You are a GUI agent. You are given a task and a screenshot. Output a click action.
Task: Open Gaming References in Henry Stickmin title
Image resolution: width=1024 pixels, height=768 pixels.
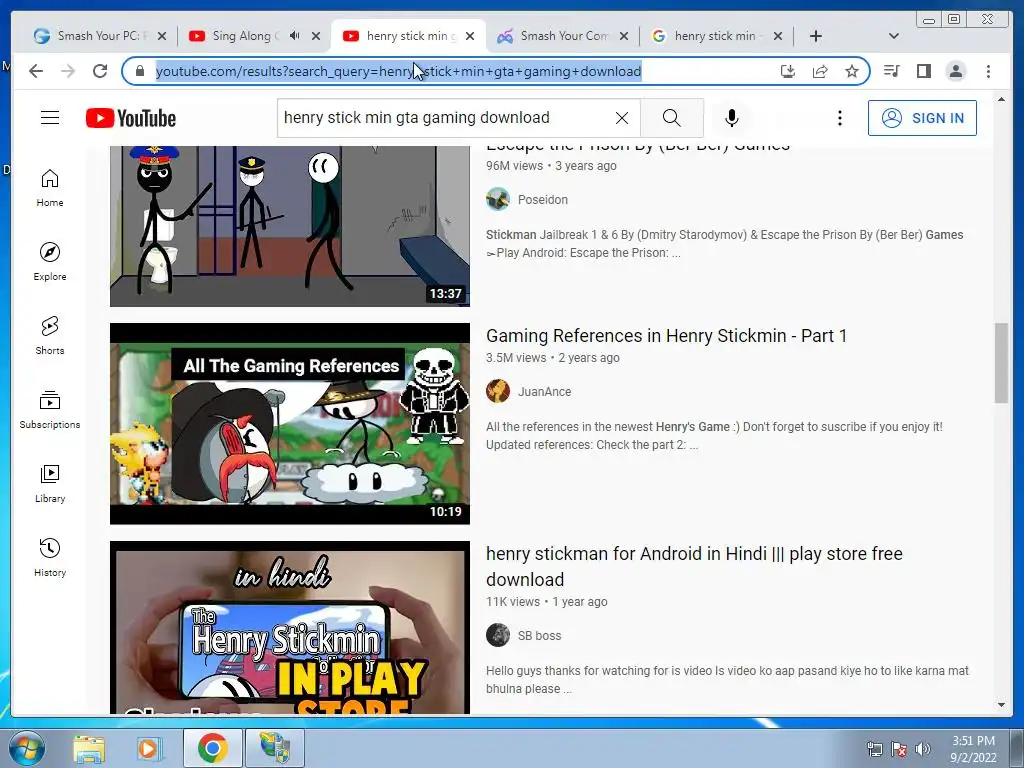(666, 336)
